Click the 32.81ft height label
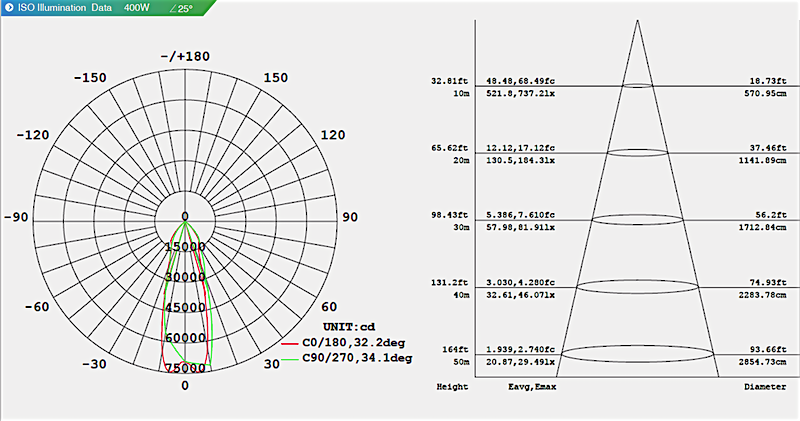Image resolution: width=800 pixels, height=421 pixels. (x=450, y=81)
